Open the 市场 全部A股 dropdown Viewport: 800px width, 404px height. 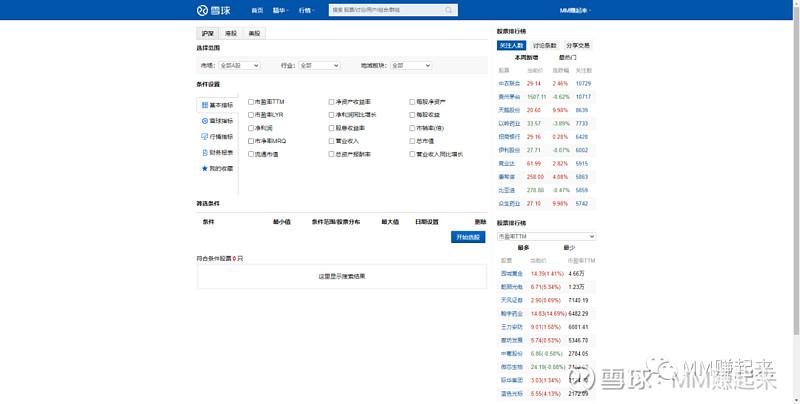click(x=239, y=65)
